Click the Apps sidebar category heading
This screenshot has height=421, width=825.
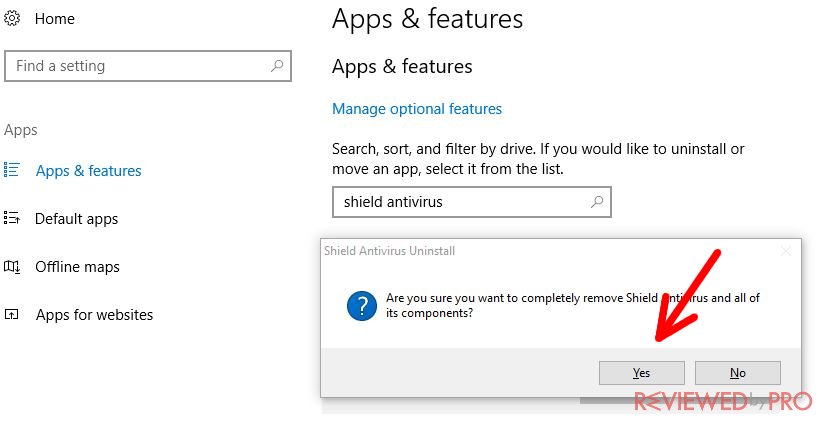click(x=21, y=130)
